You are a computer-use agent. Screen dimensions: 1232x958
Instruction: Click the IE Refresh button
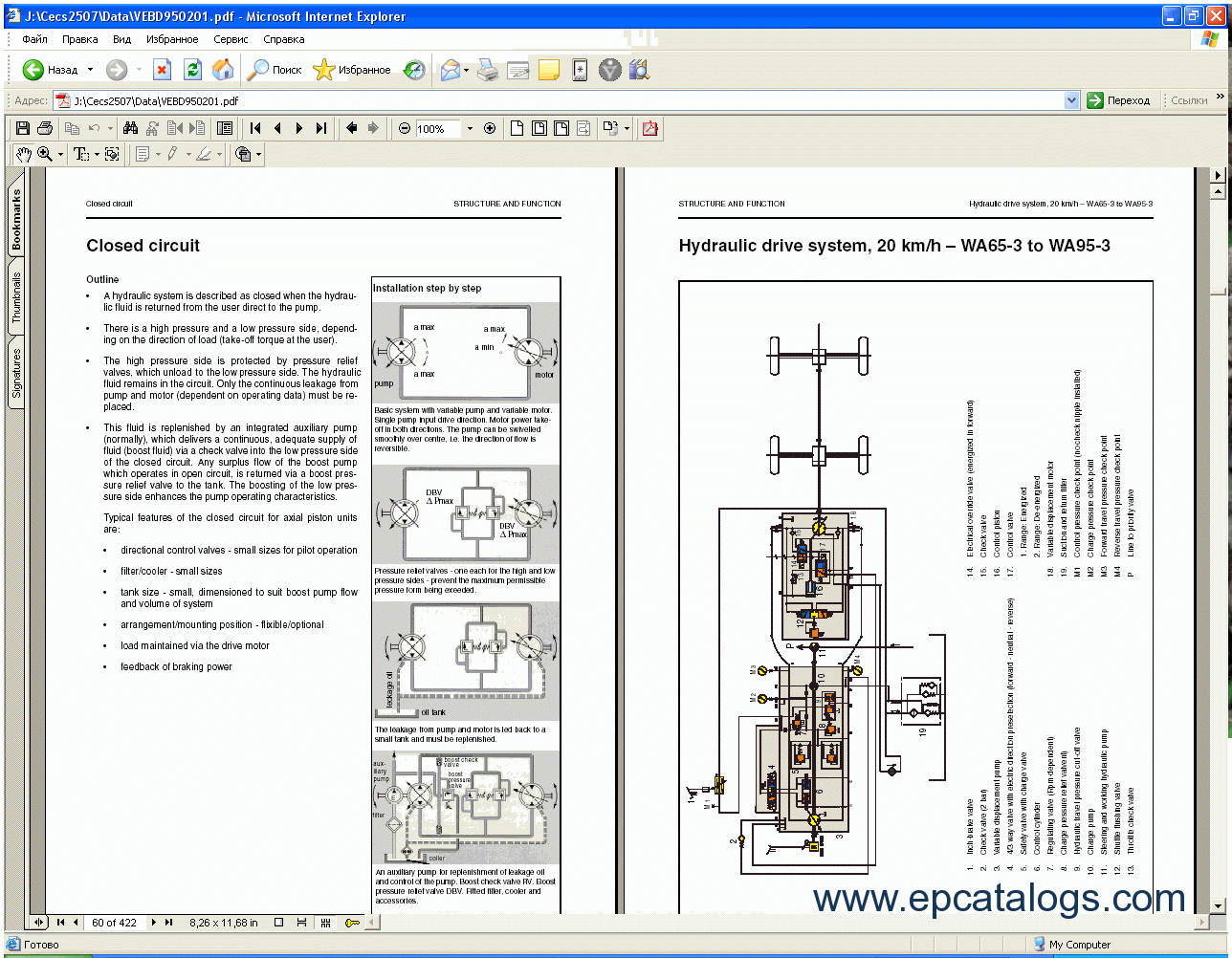pyautogui.click(x=192, y=70)
